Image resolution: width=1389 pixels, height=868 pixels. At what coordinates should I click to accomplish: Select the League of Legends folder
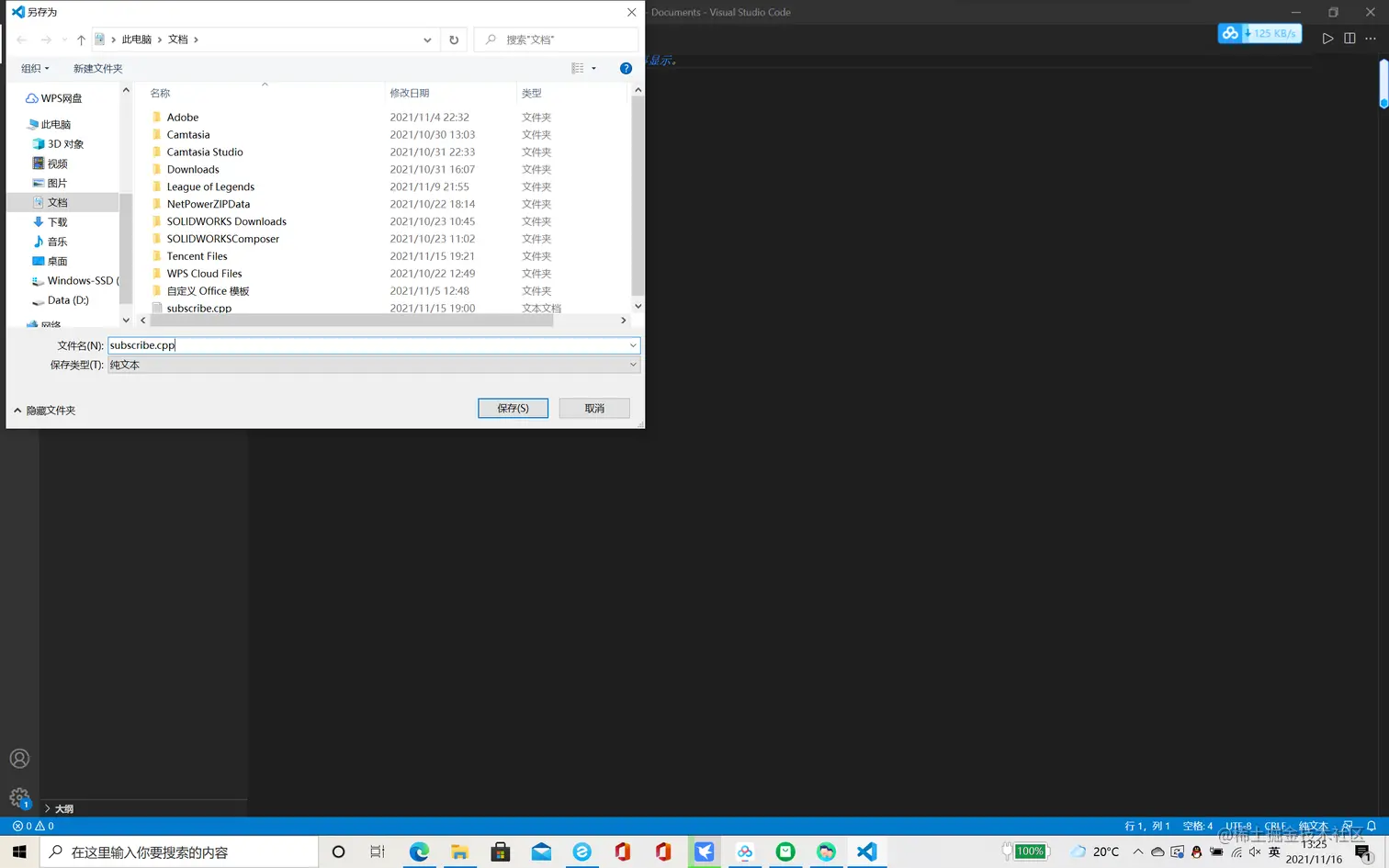coord(210,186)
